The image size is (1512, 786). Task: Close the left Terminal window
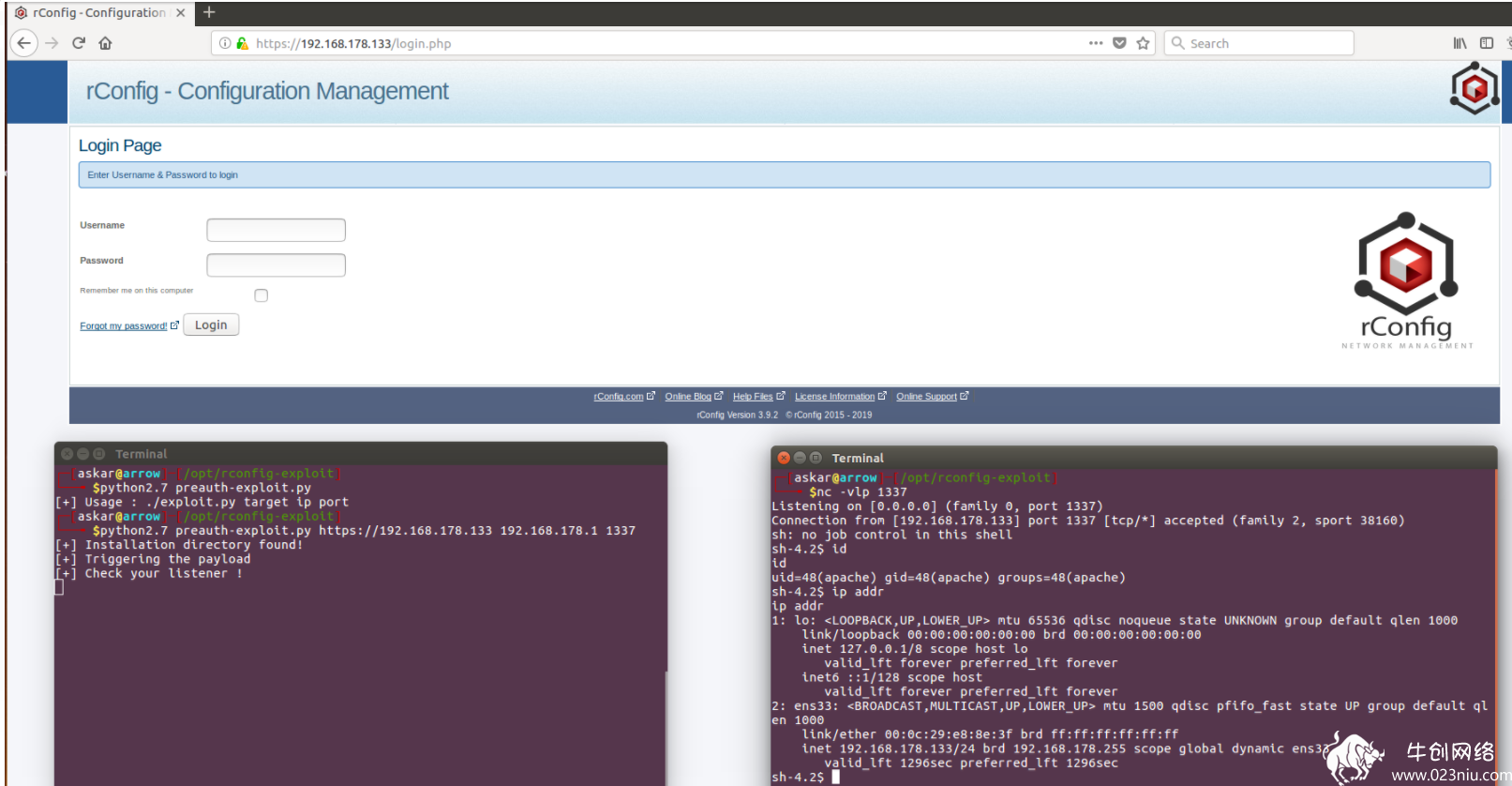(x=67, y=454)
